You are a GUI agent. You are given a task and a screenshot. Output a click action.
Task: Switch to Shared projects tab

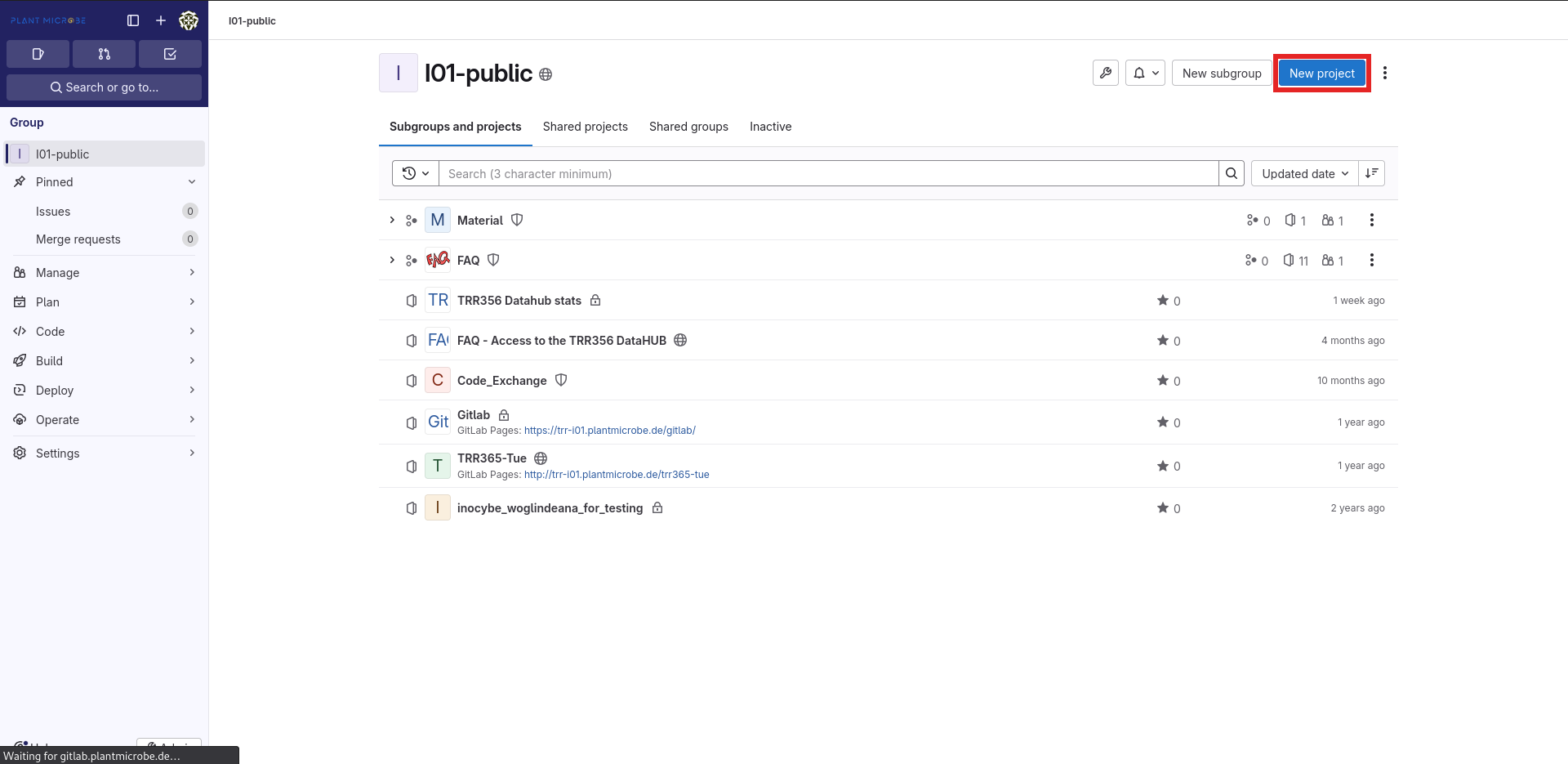pyautogui.click(x=586, y=127)
